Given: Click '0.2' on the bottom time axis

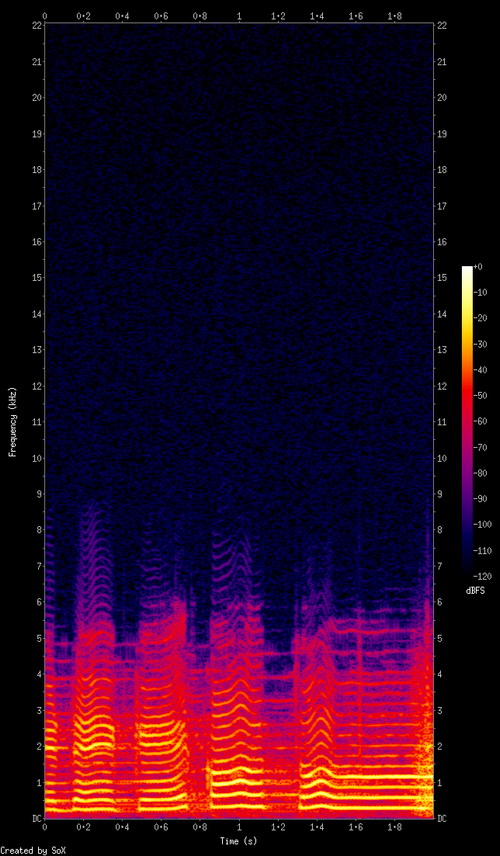Looking at the screenshot, I should tap(84, 827).
